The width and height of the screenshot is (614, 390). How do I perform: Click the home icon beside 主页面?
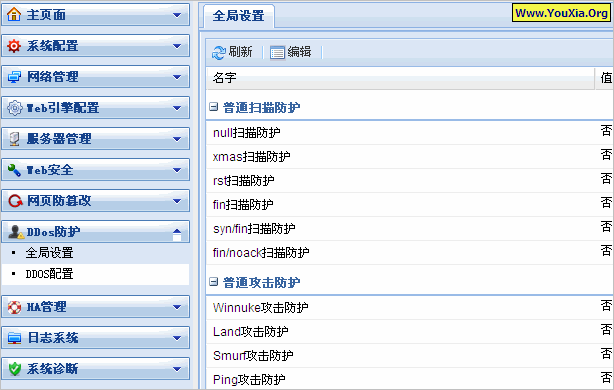[x=14, y=14]
